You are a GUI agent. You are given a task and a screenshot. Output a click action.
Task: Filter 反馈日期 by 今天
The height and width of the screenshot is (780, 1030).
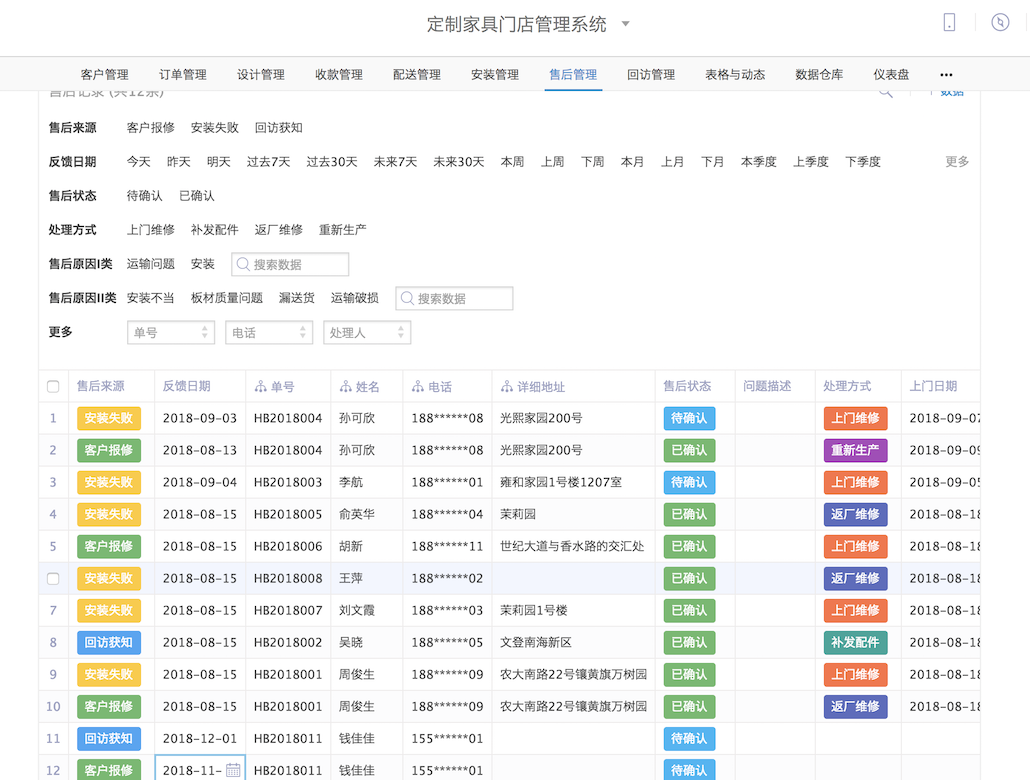coord(139,162)
